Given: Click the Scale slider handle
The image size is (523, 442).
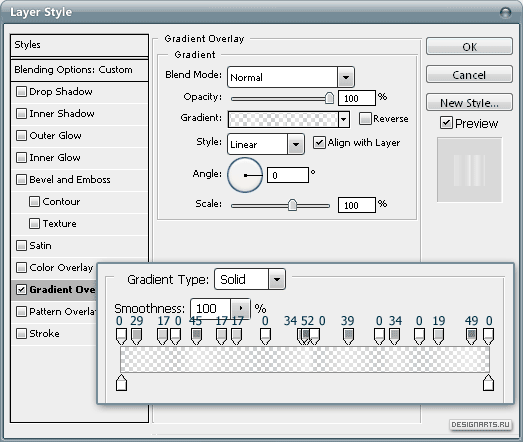Looking at the screenshot, I should click(x=292, y=205).
